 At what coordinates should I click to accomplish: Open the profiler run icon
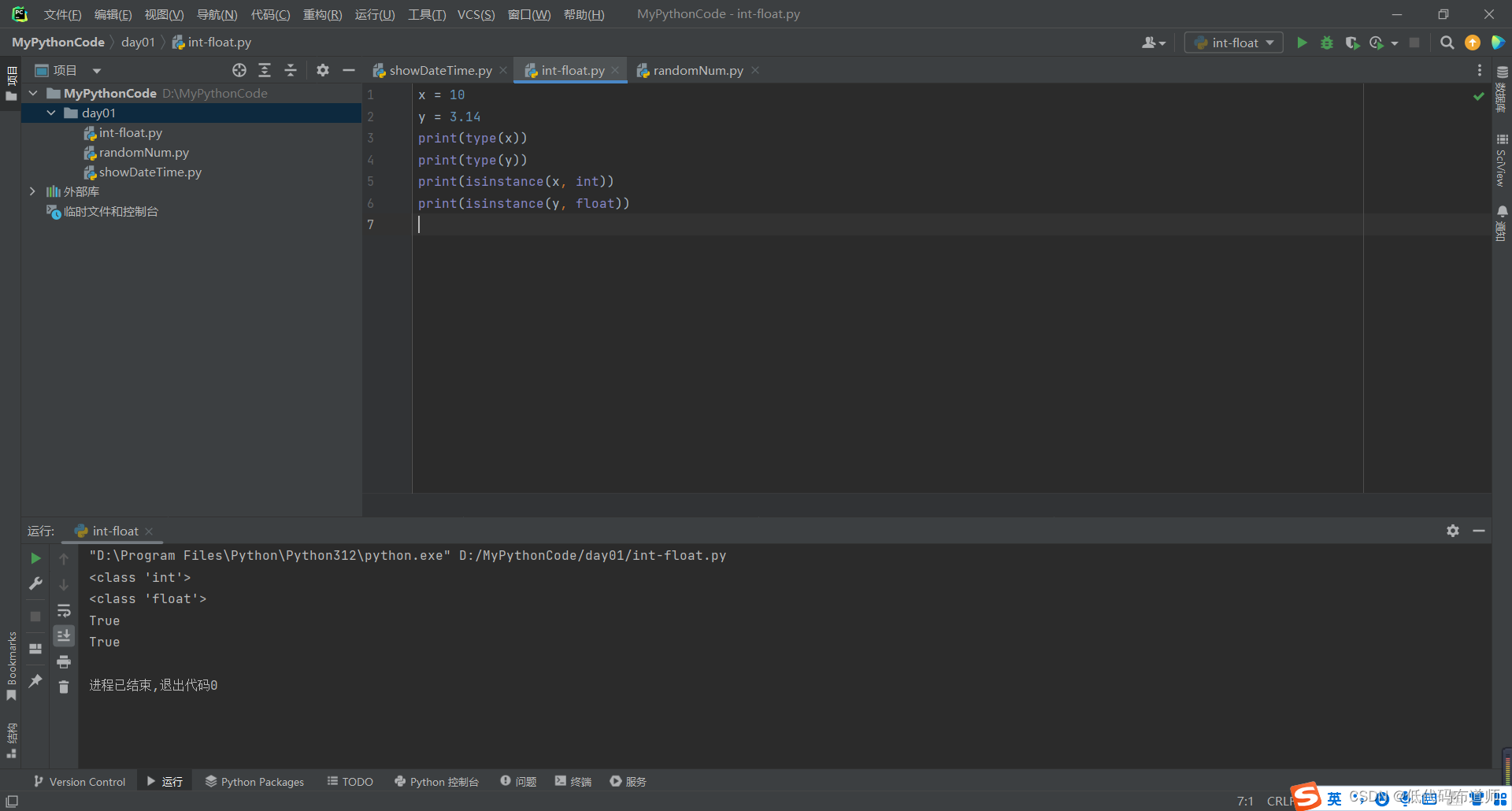(1377, 43)
